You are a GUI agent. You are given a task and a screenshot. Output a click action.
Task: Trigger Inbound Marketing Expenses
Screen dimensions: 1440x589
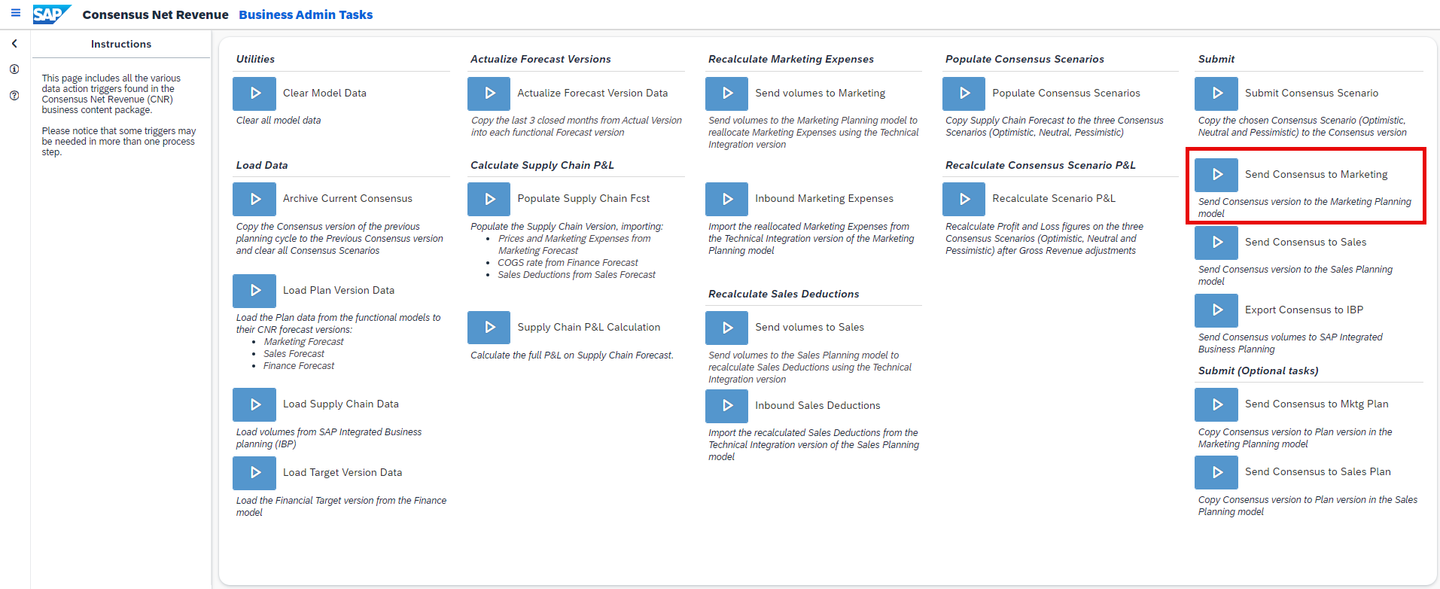pos(726,199)
